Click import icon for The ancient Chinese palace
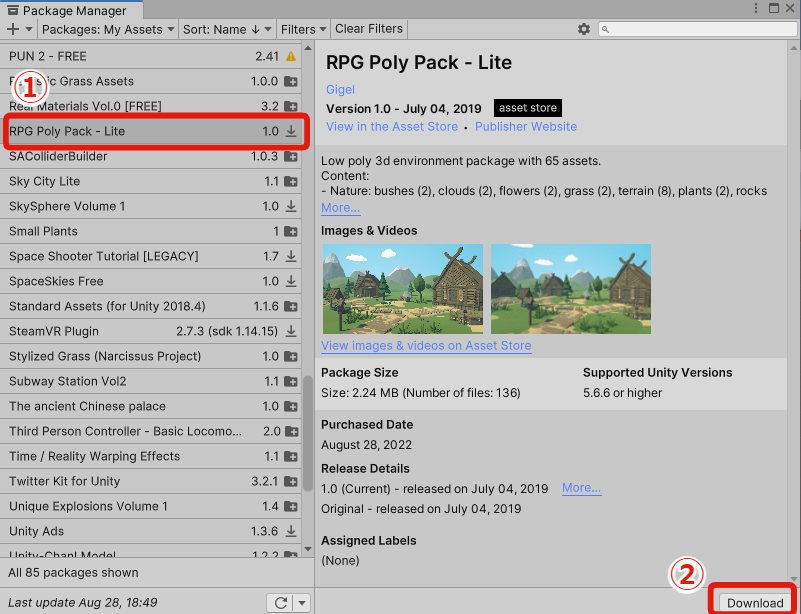801x614 pixels. coord(291,407)
